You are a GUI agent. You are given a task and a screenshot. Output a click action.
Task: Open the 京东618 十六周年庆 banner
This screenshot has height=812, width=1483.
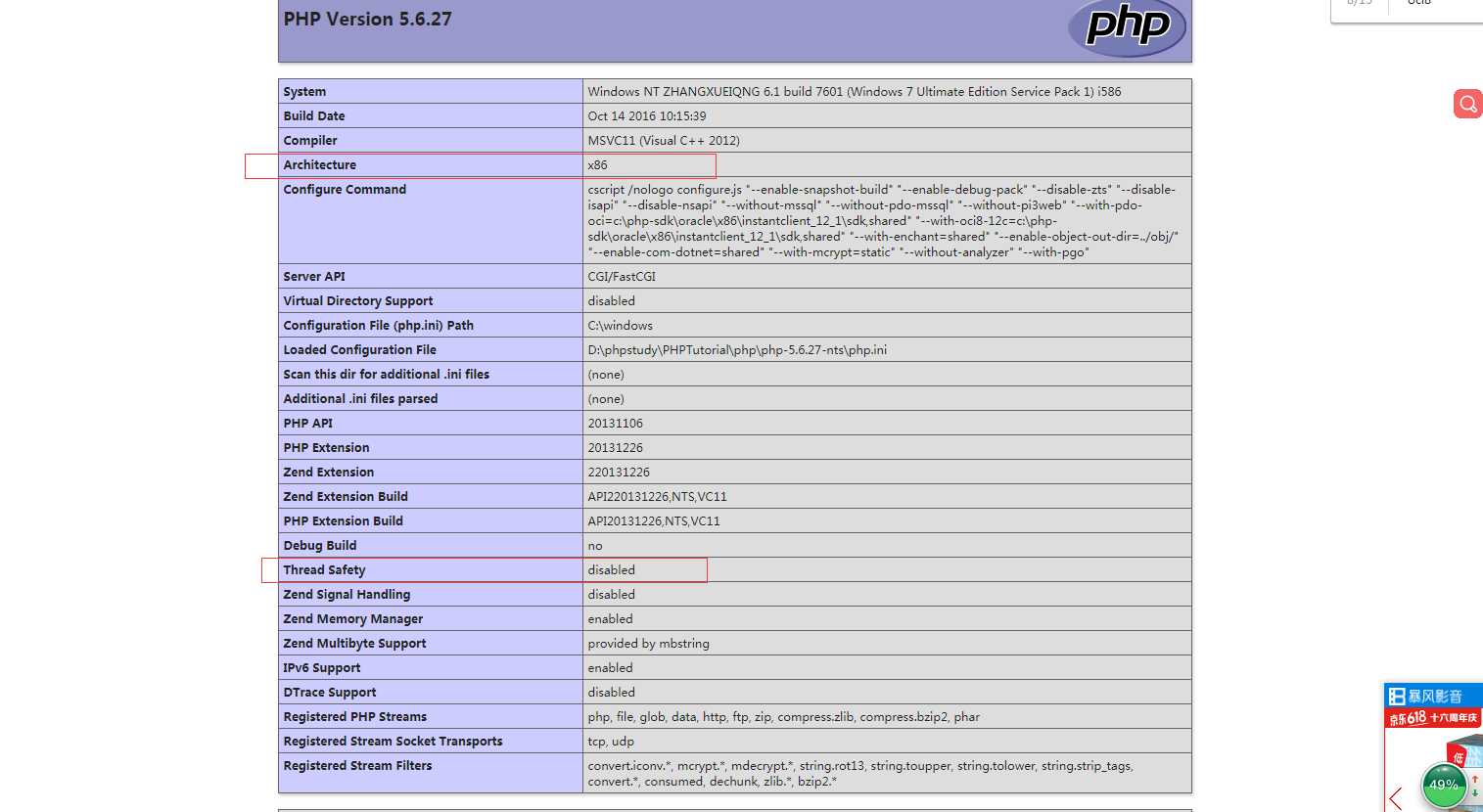click(x=1433, y=718)
